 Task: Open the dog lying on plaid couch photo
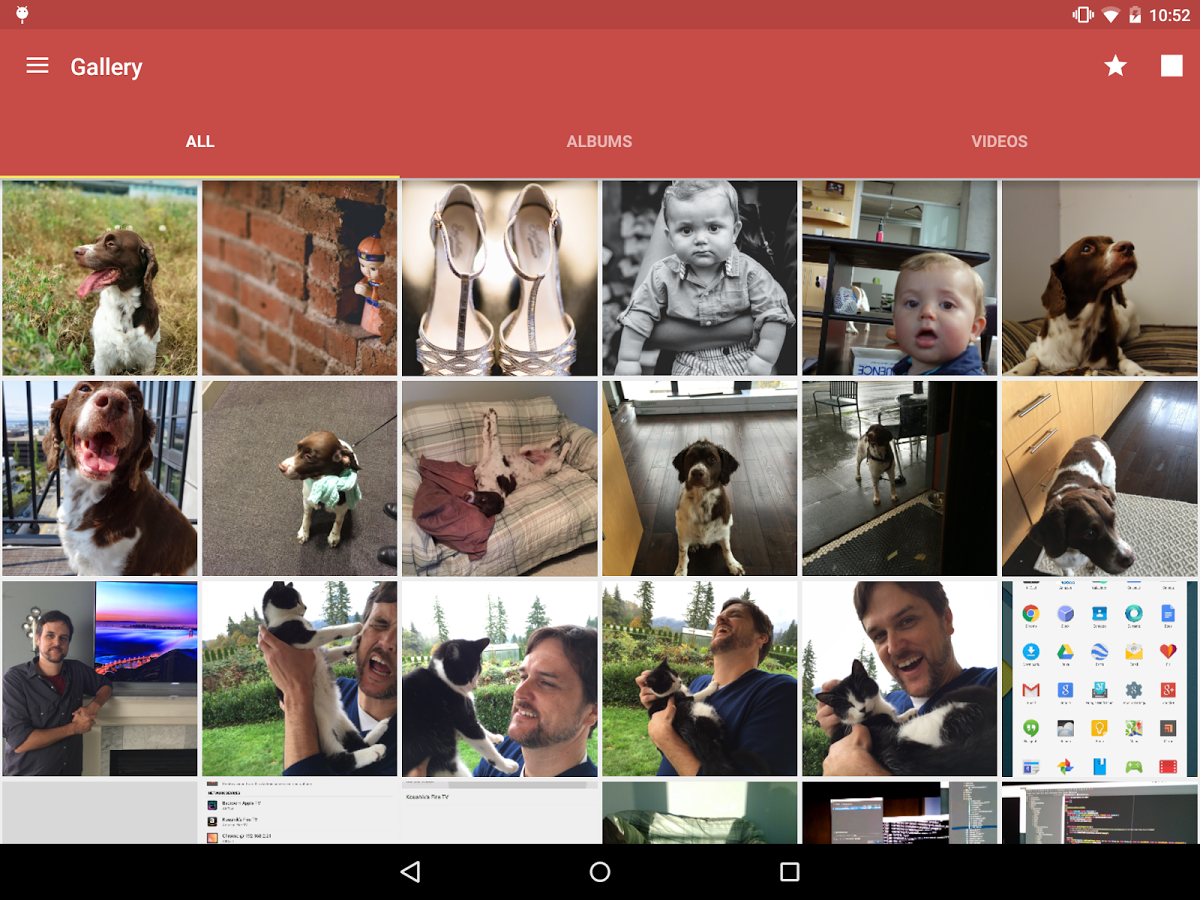500,478
